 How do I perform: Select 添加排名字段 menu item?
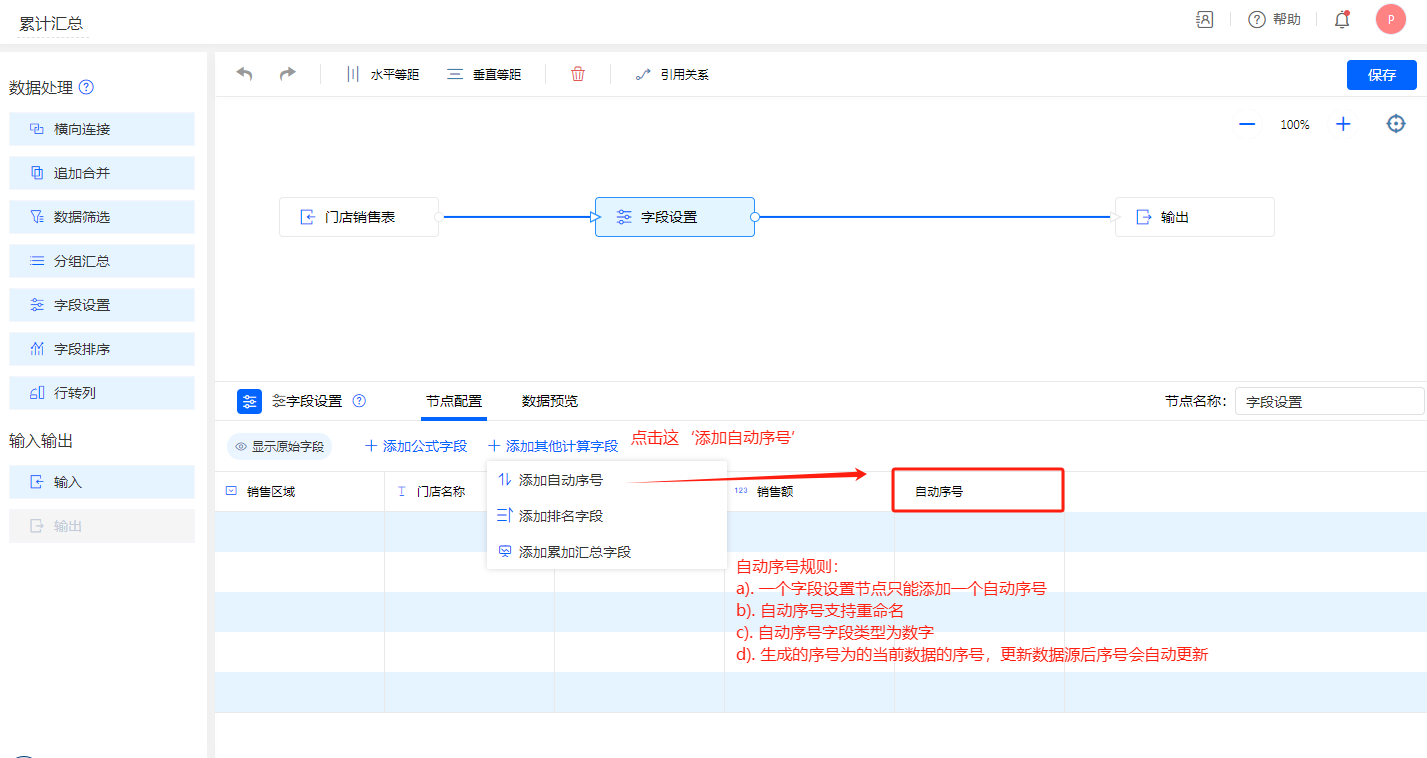(x=560, y=516)
